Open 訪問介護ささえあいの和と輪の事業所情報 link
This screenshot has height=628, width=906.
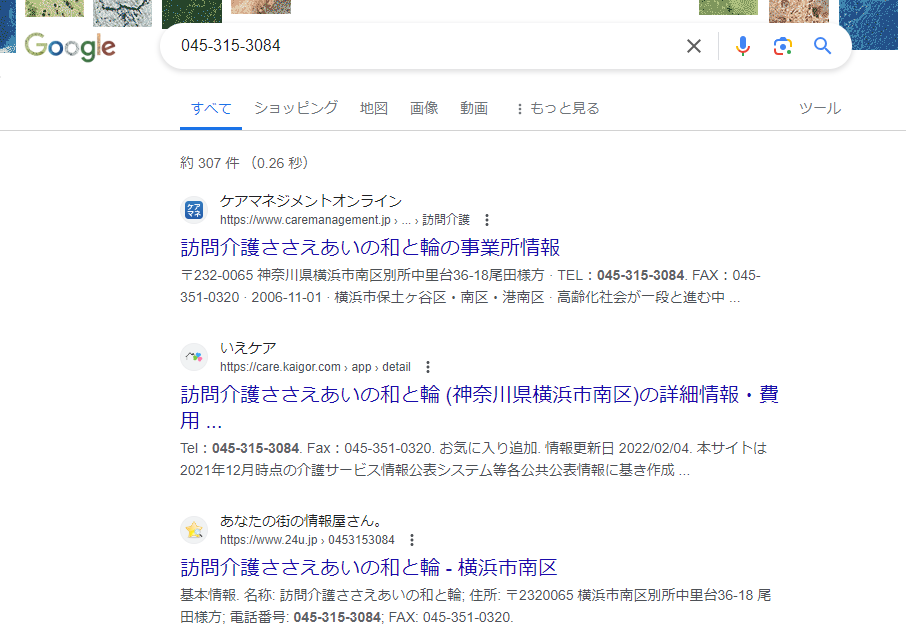tap(370, 247)
